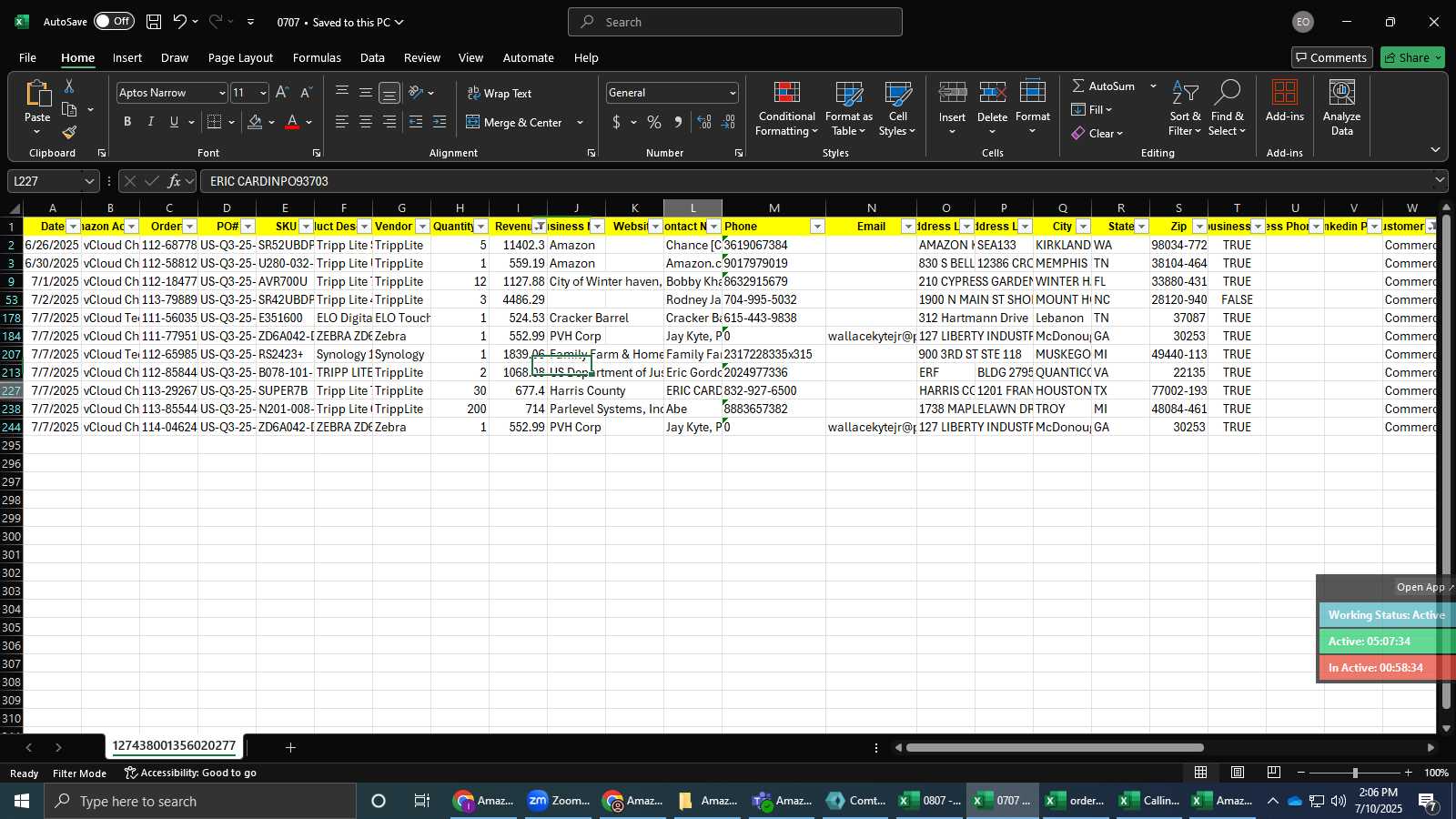
Task: Expand Merge & Center options arrow
Action: point(580,122)
